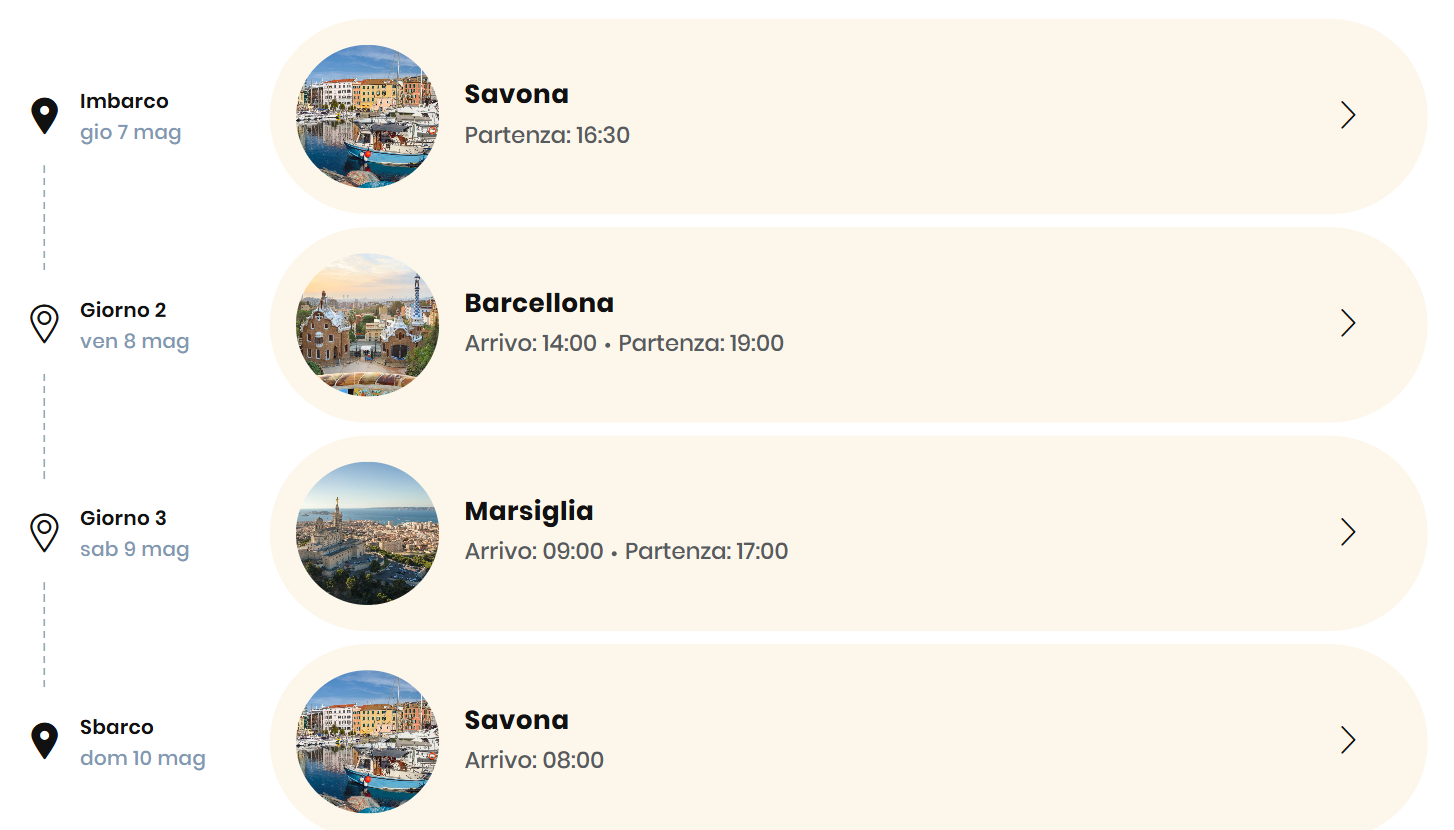The width and height of the screenshot is (1454, 830).
Task: Click the Giorno 3 outlined pin icon
Action: (44, 532)
